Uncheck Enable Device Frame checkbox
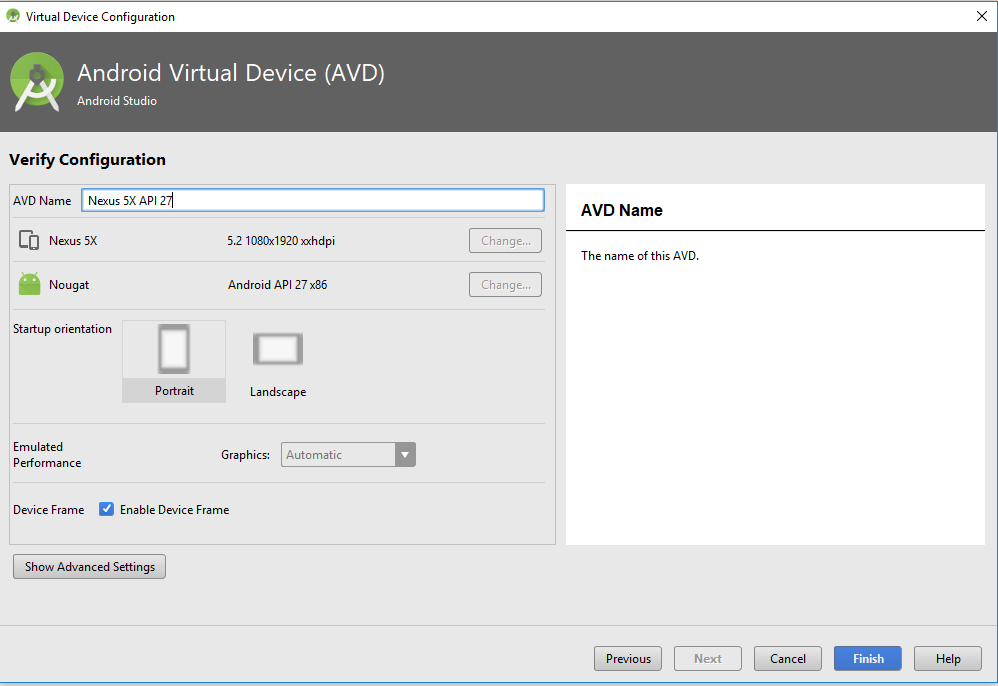The height and width of the screenshot is (686, 998). tap(106, 509)
